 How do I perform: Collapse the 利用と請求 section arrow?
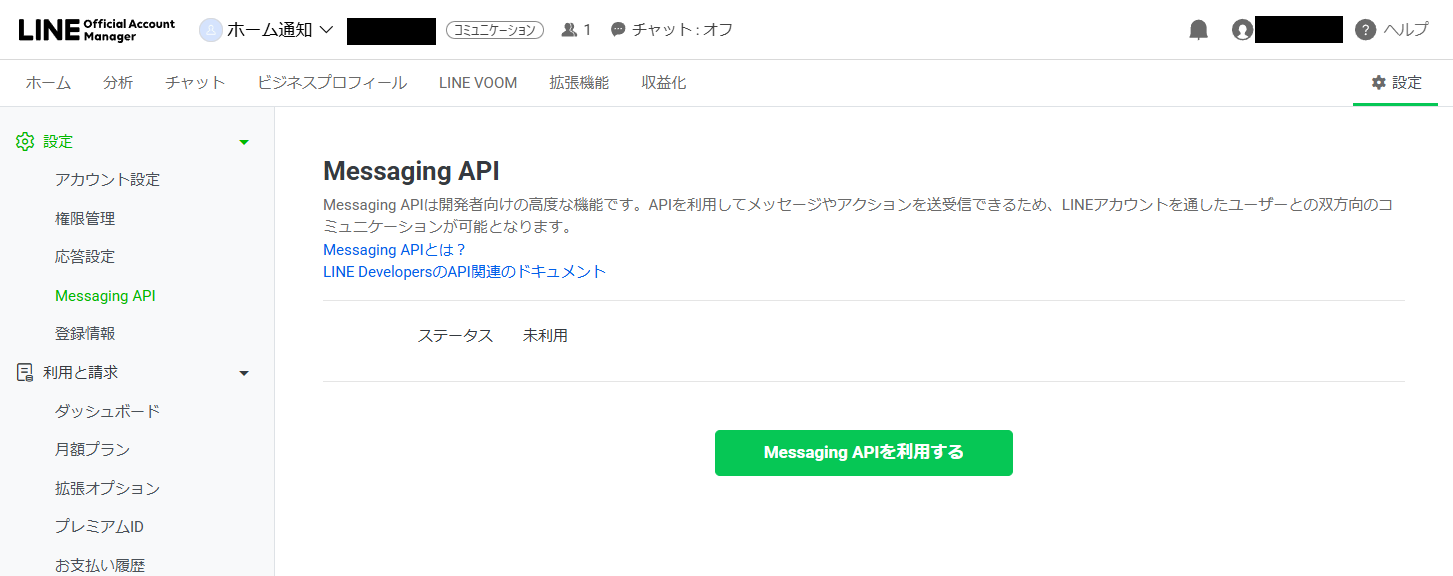tap(244, 373)
